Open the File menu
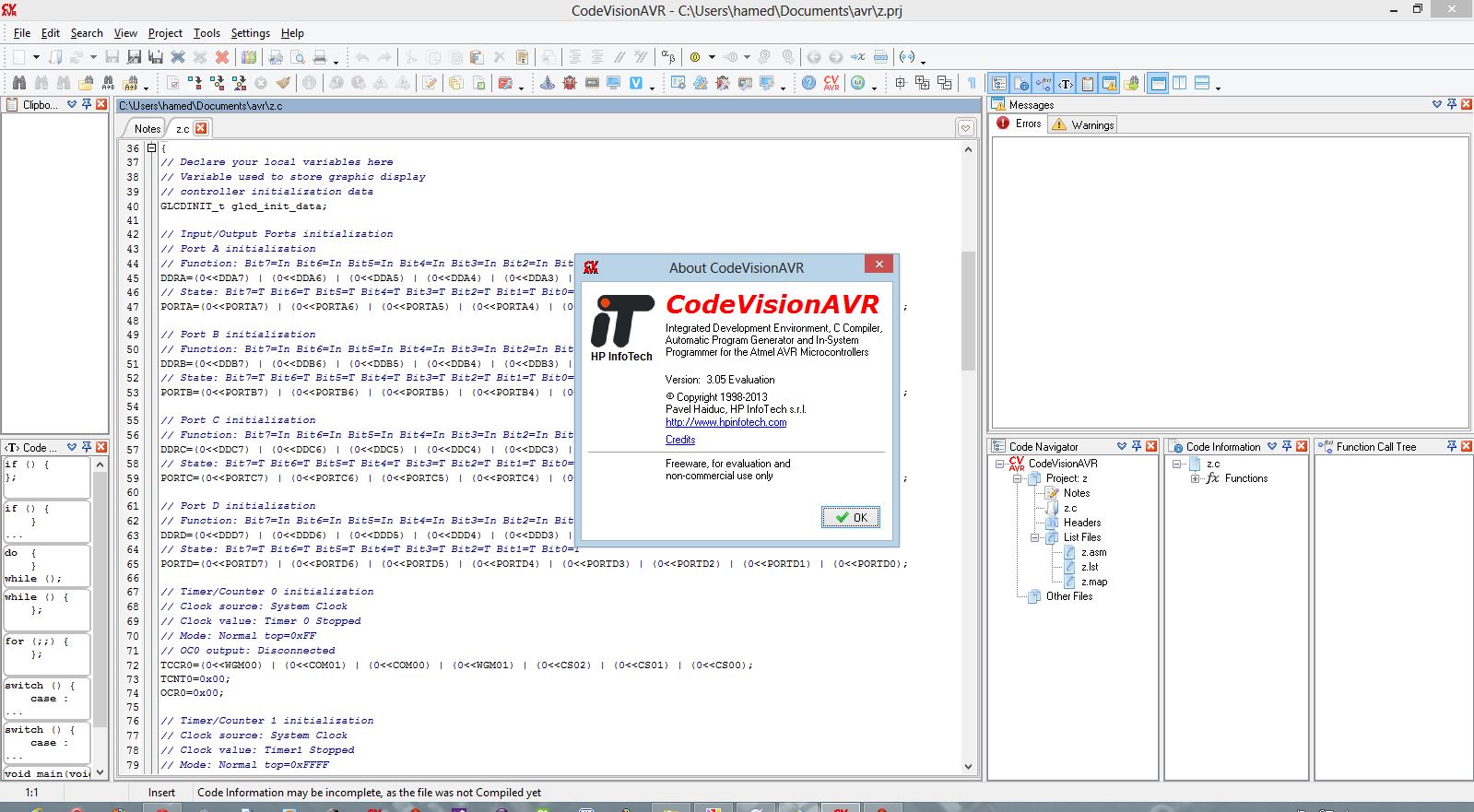This screenshot has width=1474, height=812. 22,33
